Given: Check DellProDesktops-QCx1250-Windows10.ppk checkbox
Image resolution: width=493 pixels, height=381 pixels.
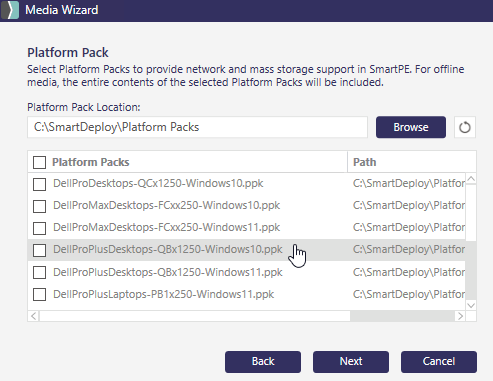Looking at the screenshot, I should point(39,184).
